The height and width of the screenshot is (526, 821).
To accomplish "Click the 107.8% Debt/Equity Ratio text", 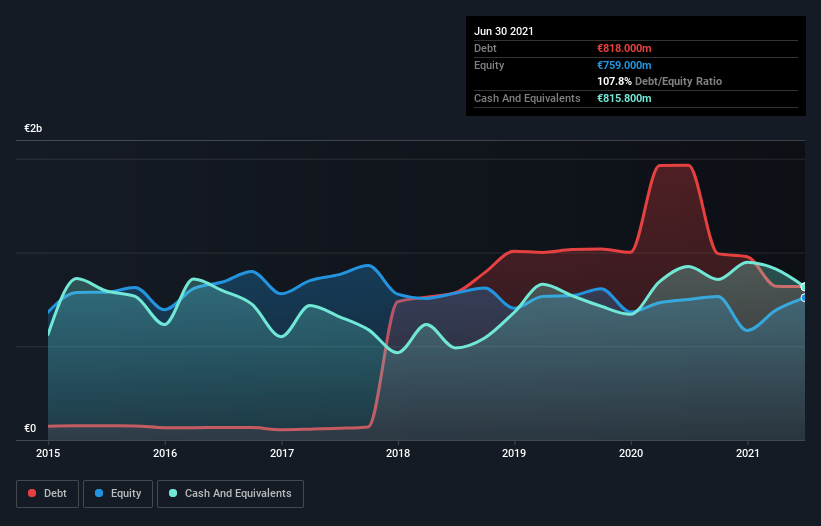I will click(x=660, y=81).
